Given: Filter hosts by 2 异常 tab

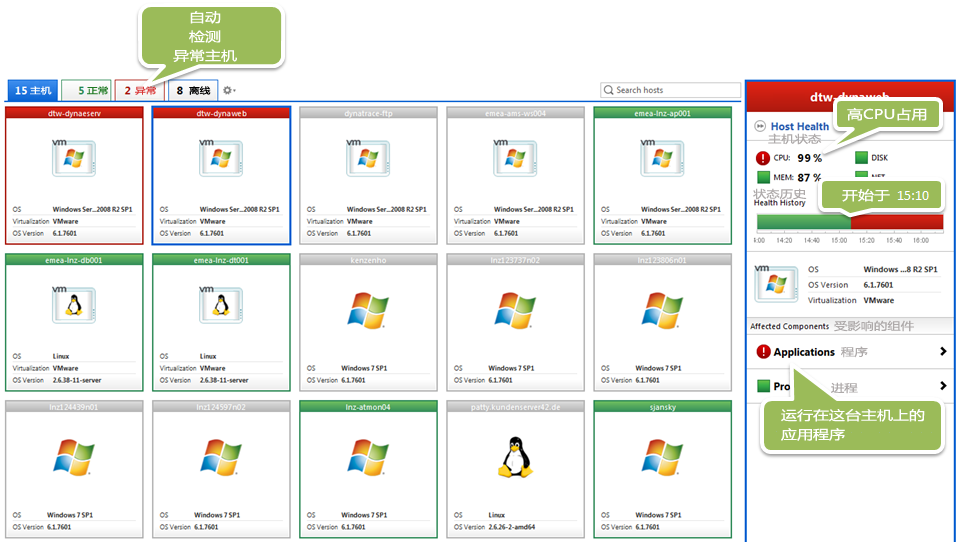Looking at the screenshot, I should [x=140, y=91].
